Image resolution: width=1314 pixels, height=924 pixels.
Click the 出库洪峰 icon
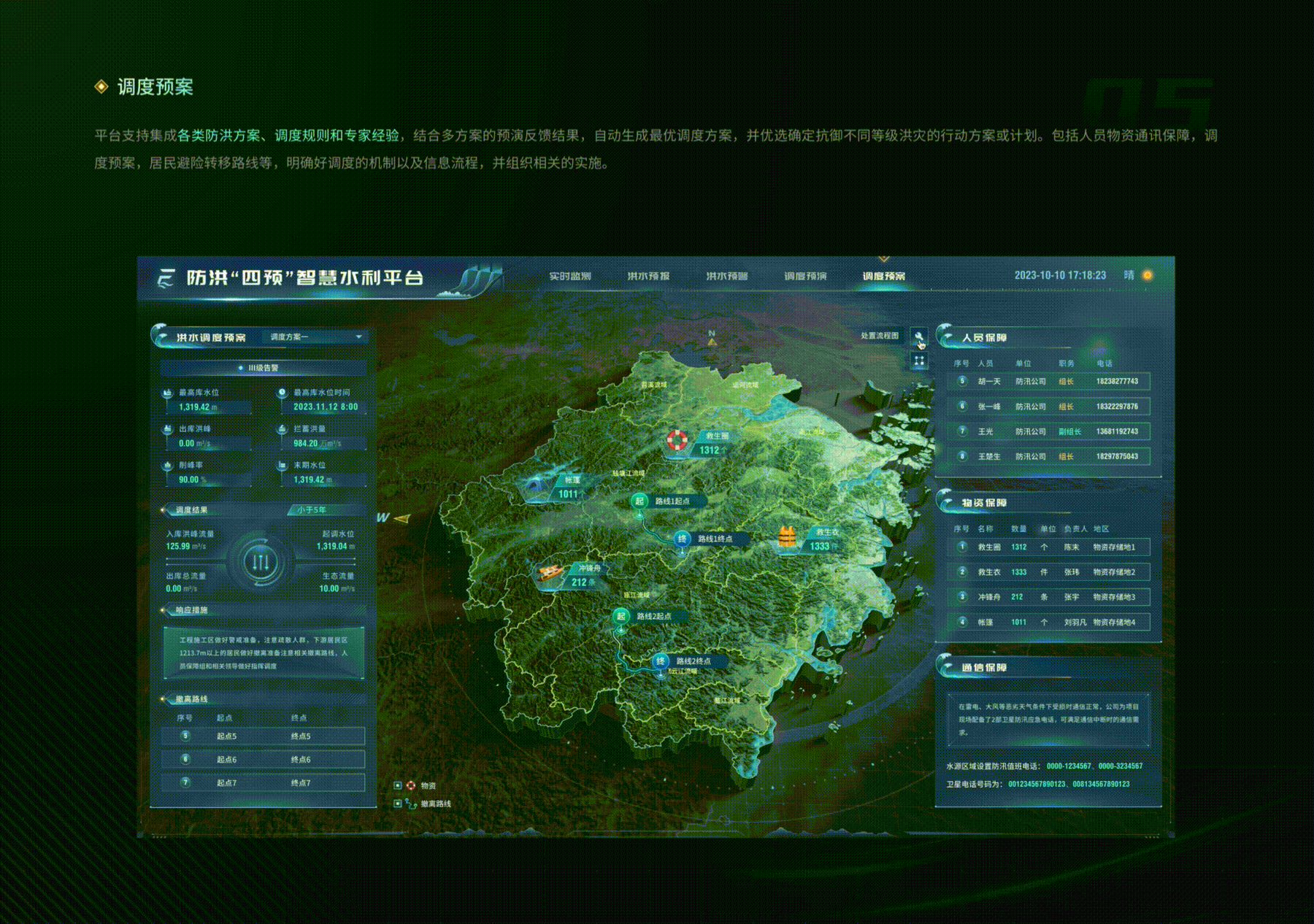[x=167, y=429]
